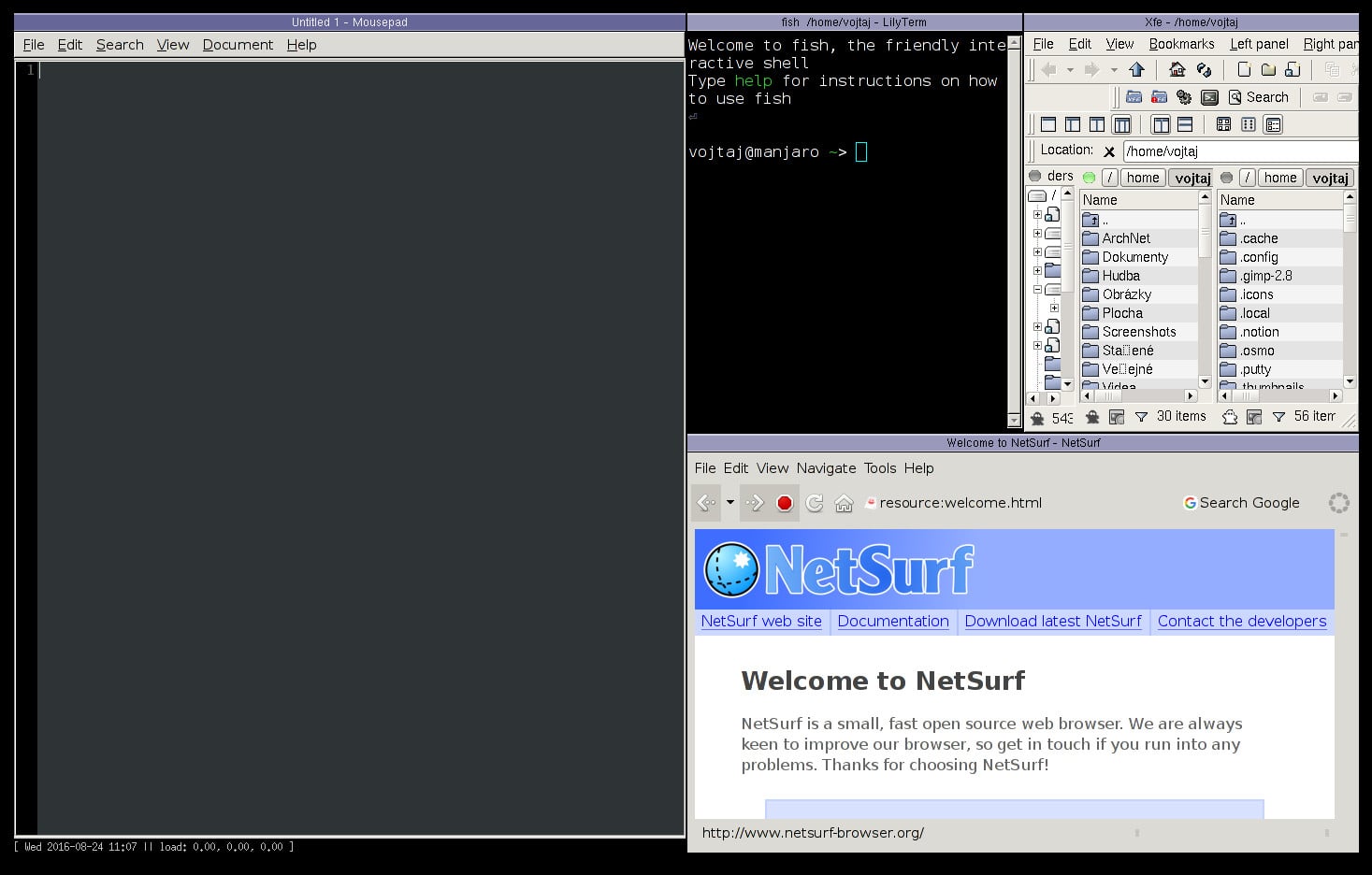This screenshot has width=1372, height=875.
Task: Click the Download latest NetSurf link
Action: pos(1052,622)
